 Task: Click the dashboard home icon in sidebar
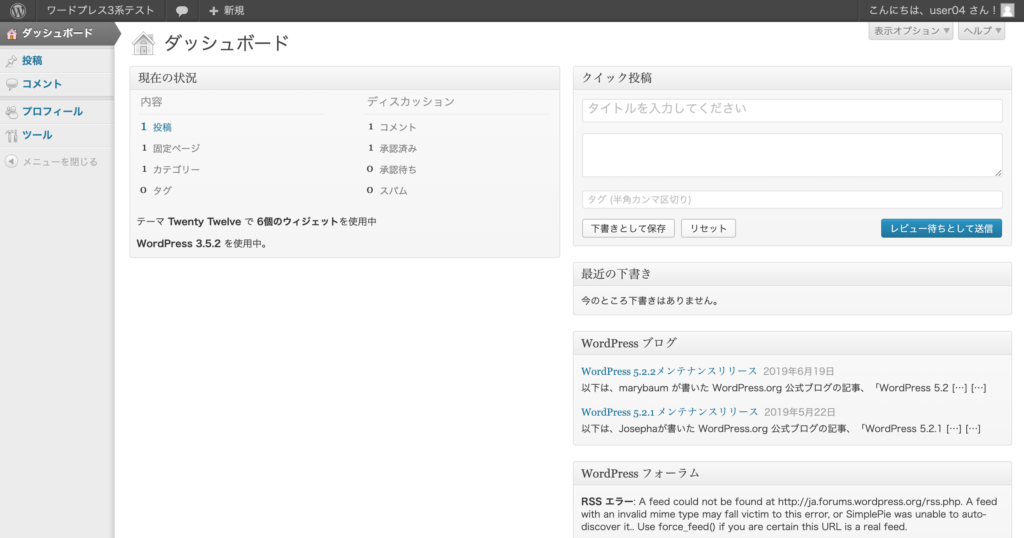12,33
